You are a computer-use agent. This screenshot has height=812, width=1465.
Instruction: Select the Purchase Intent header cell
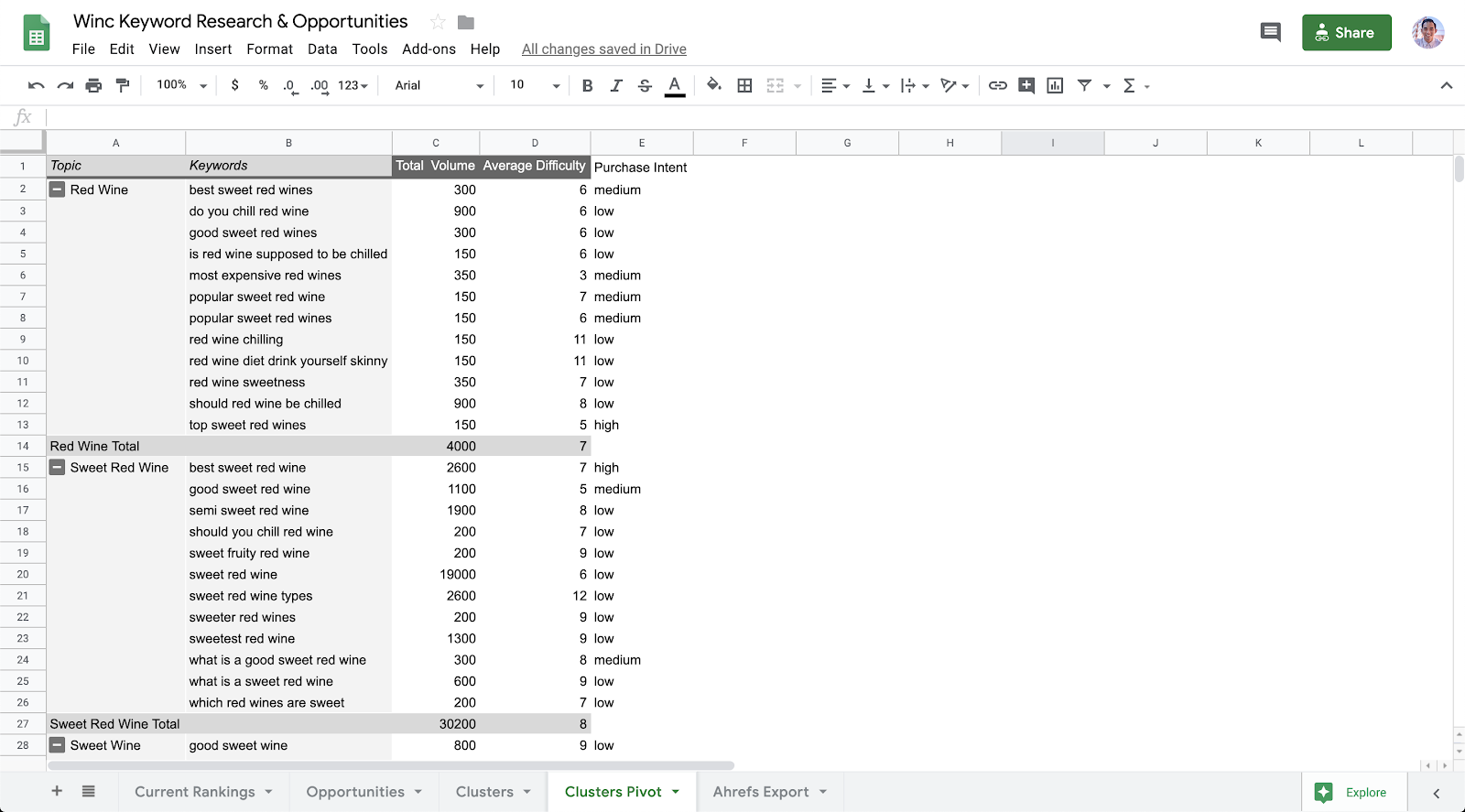point(642,167)
